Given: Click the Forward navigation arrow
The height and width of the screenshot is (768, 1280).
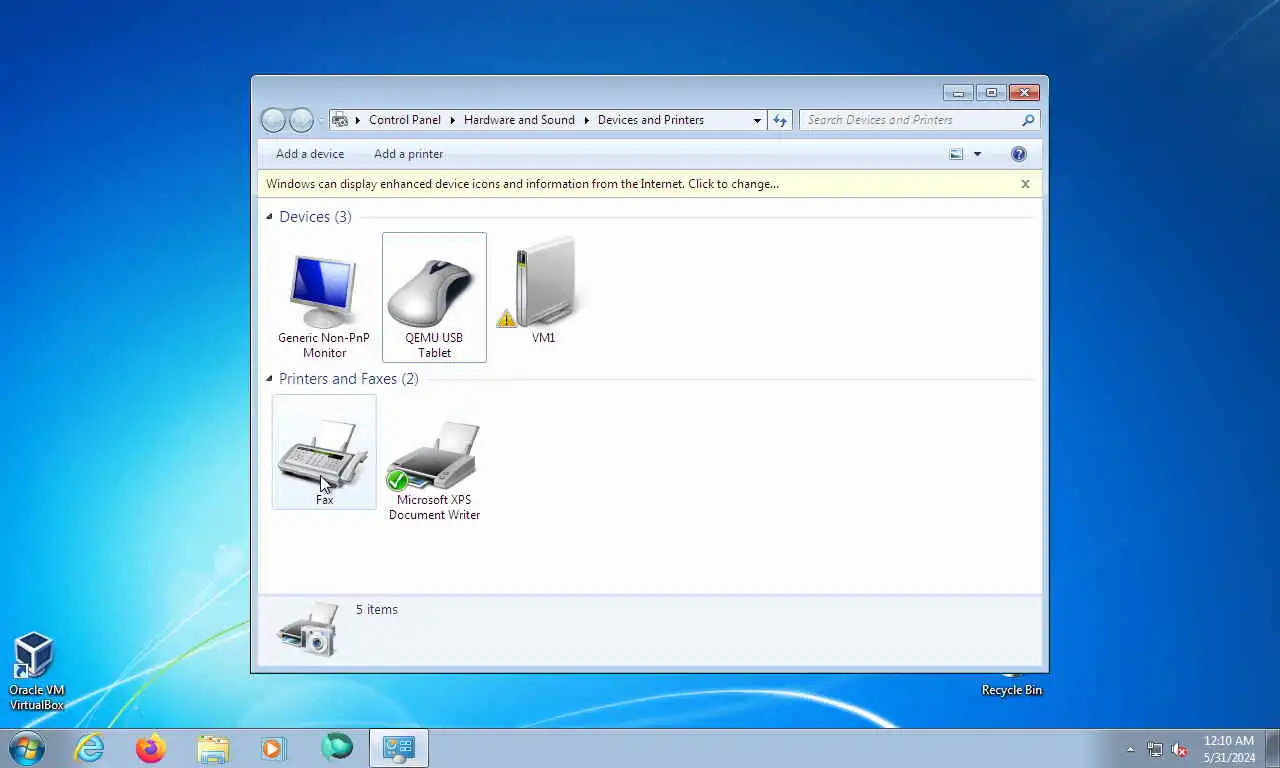Looking at the screenshot, I should 301,120.
